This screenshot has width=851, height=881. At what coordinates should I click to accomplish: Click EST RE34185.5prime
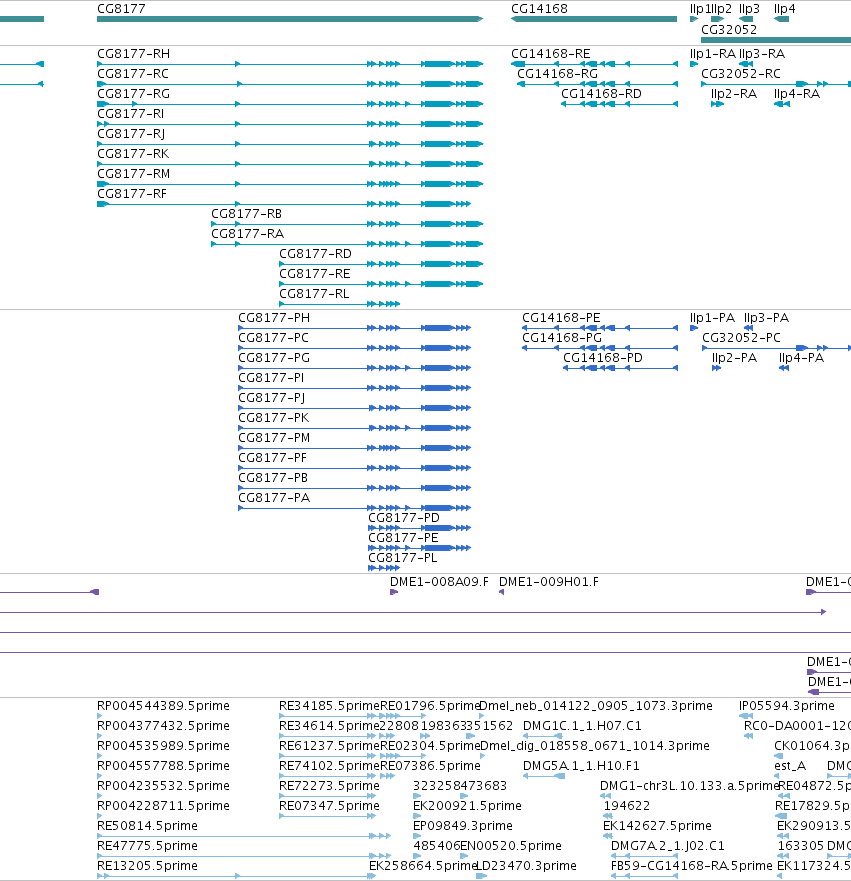tap(330, 706)
